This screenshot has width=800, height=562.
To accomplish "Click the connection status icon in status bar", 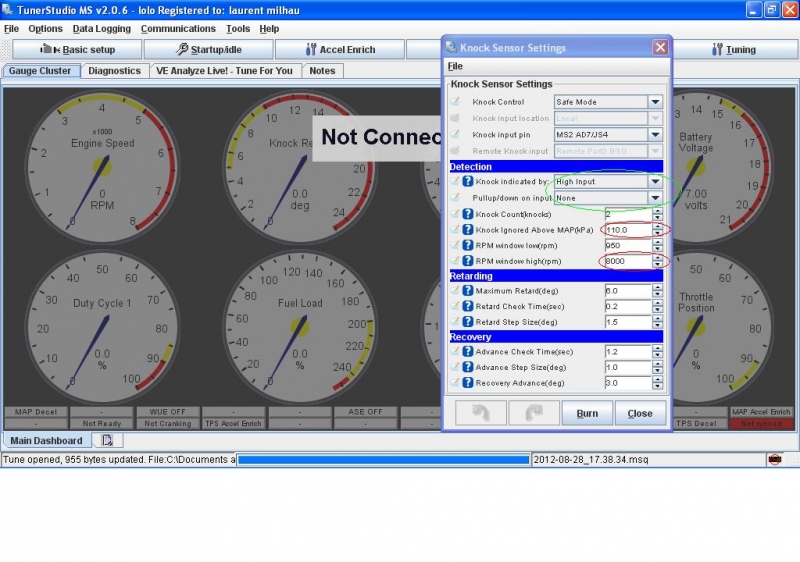I will (774, 459).
